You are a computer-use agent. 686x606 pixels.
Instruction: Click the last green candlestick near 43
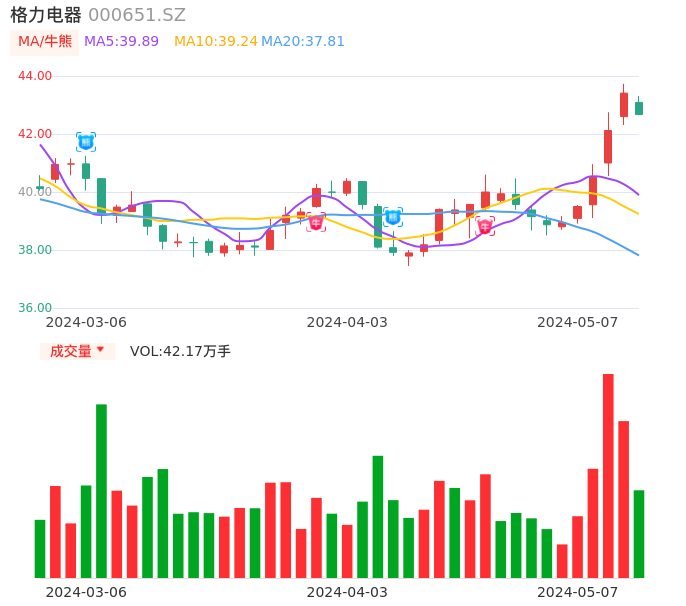pyautogui.click(x=639, y=108)
